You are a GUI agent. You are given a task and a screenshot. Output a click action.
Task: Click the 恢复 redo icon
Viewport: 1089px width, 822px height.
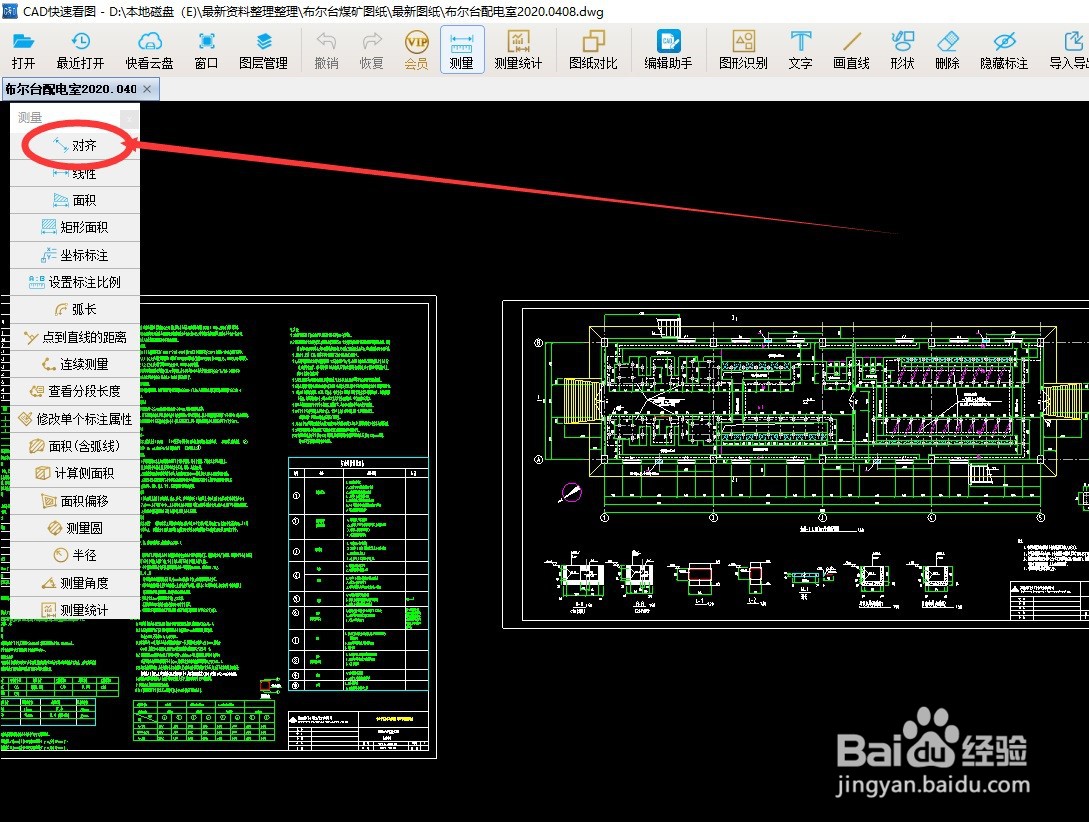[372, 50]
